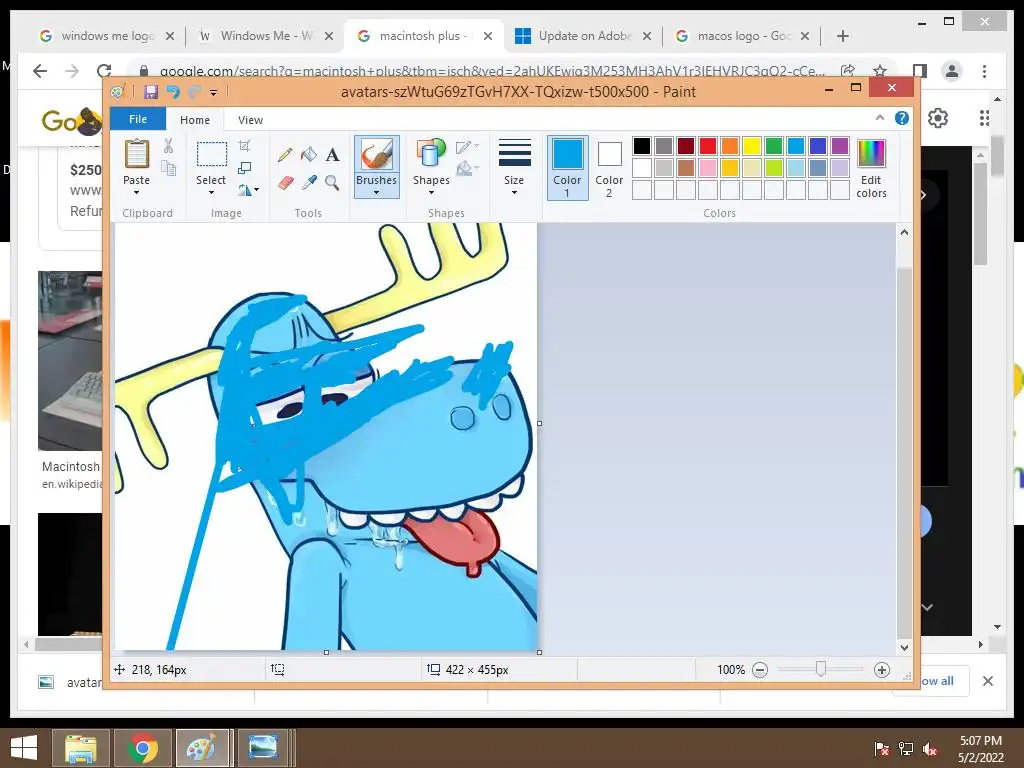Open File Explorer from taskbar
The image size is (1024, 768).
click(80, 748)
